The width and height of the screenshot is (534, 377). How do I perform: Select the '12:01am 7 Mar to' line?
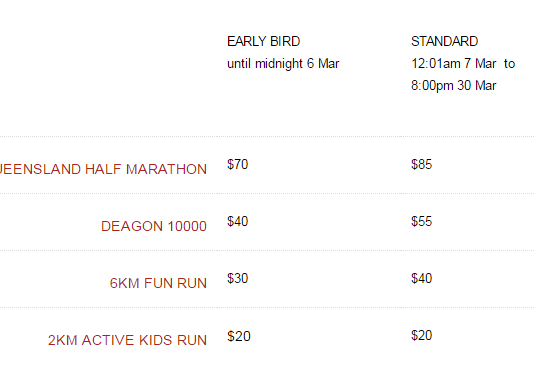(x=463, y=64)
